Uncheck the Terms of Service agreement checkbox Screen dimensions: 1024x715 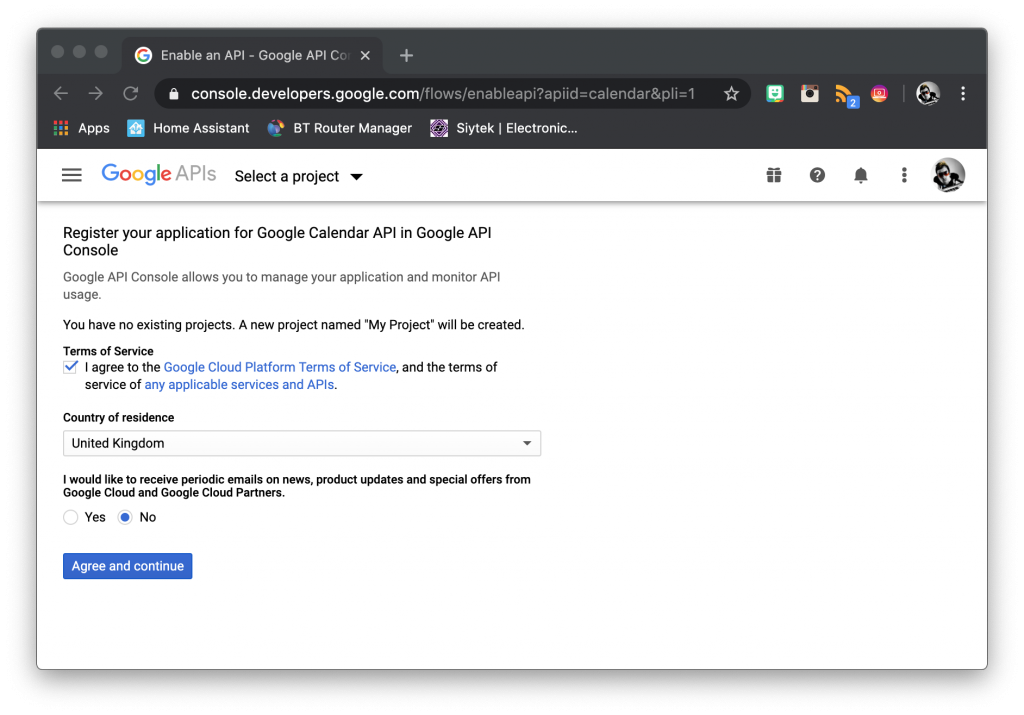click(x=71, y=367)
